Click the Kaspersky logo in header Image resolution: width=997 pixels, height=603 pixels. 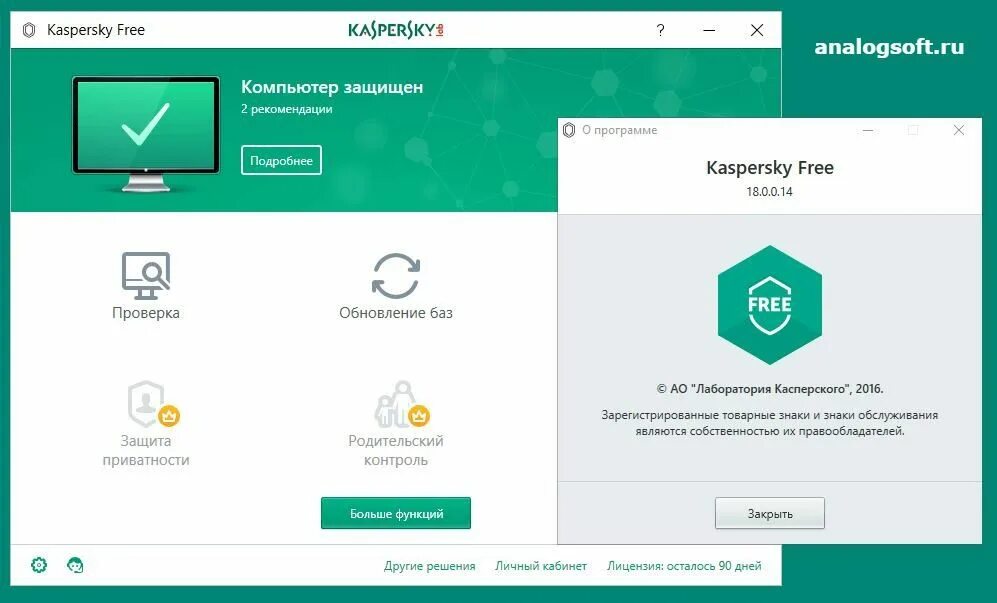pos(395,30)
